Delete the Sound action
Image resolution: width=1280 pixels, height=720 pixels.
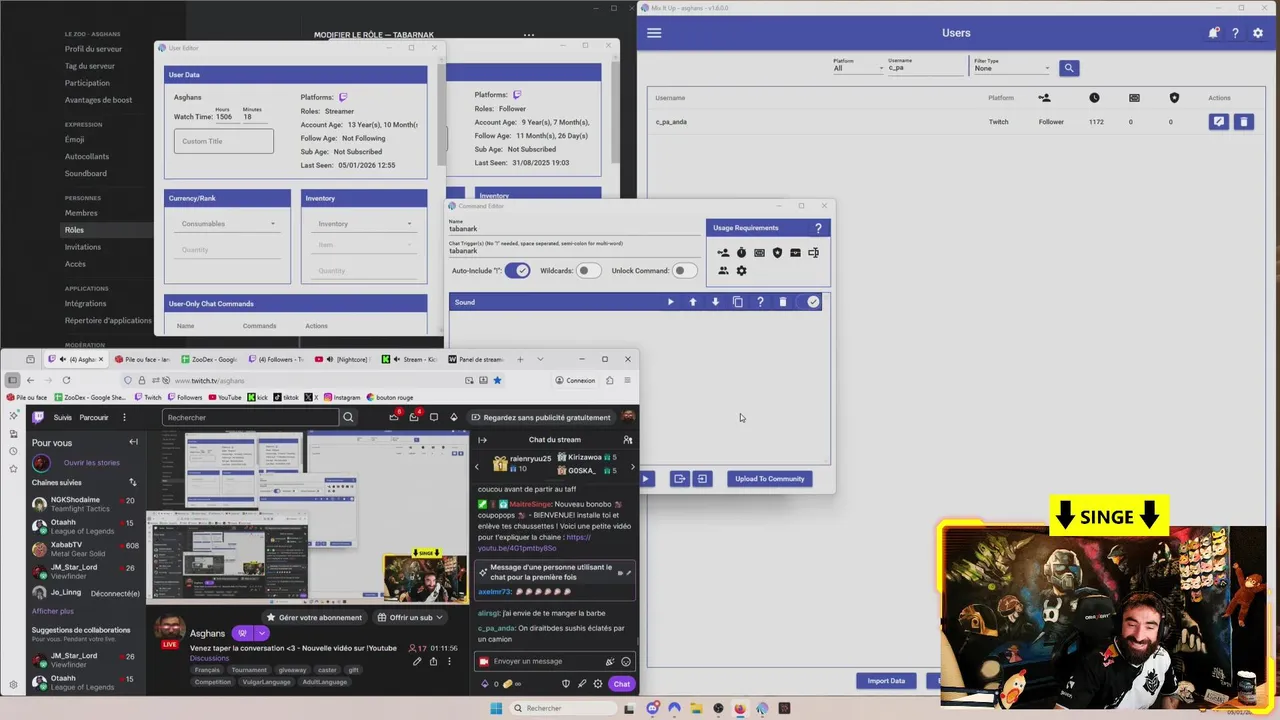[783, 302]
